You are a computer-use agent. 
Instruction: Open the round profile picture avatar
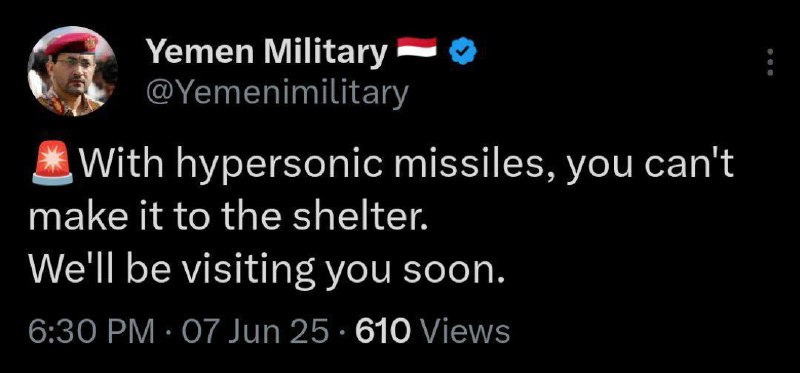(72, 71)
